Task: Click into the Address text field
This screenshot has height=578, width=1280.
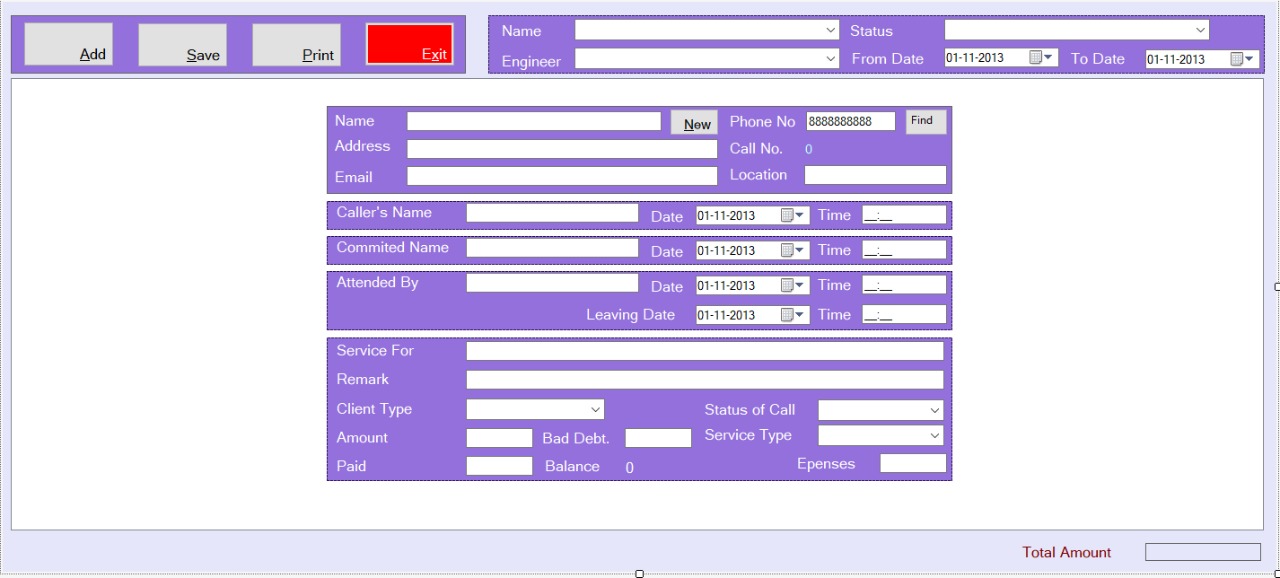Action: click(x=561, y=149)
